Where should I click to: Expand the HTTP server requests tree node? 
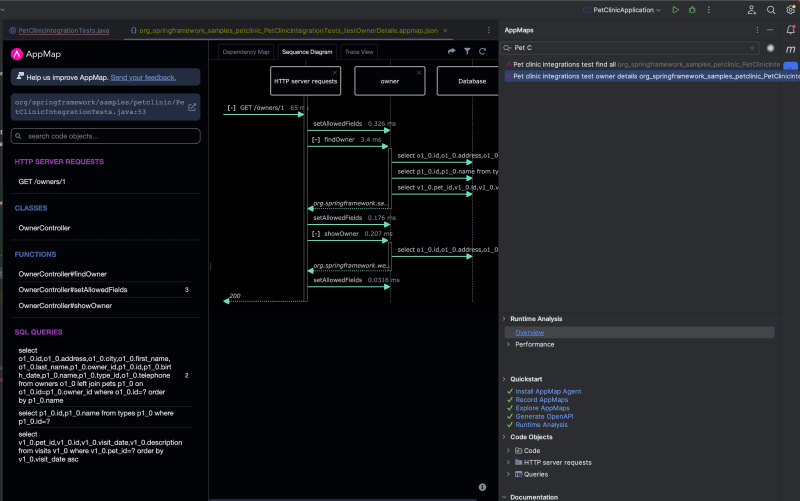pyautogui.click(x=508, y=462)
